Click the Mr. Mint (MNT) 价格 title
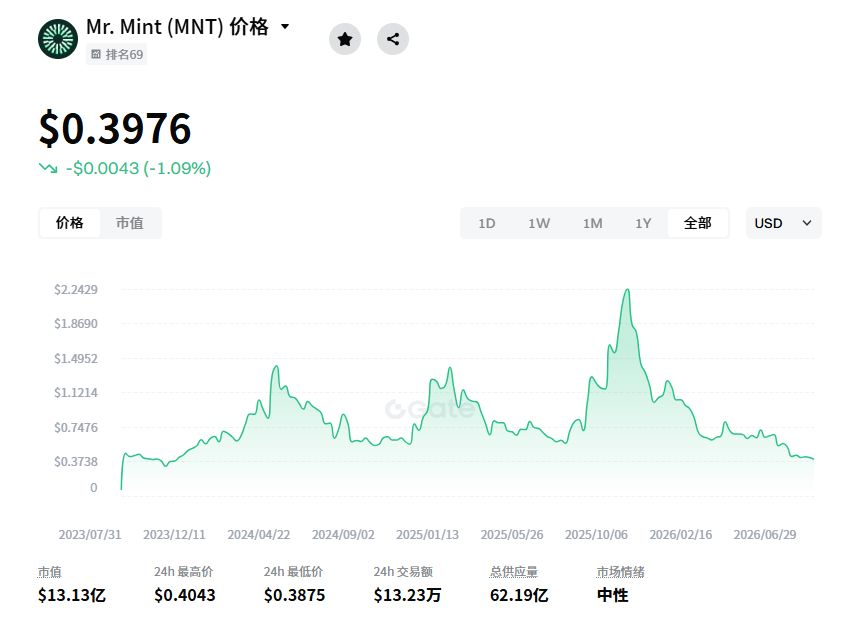Screen dimensions: 852x621 pyautogui.click(x=178, y=27)
